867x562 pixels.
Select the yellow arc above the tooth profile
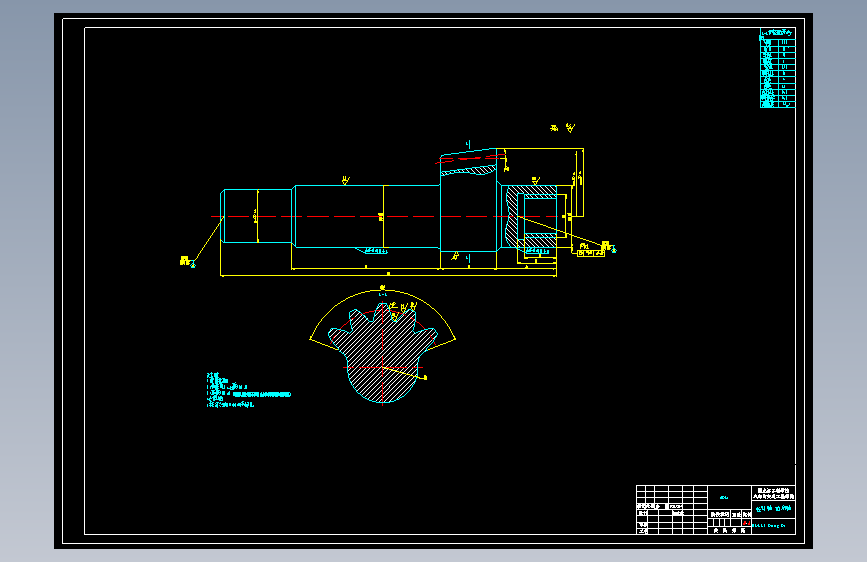pyautogui.click(x=383, y=314)
